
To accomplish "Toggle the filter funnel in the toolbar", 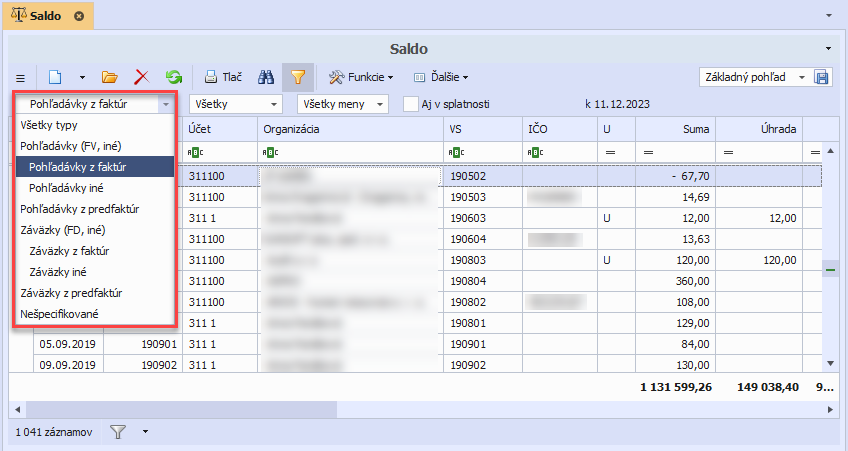I will pos(297,77).
